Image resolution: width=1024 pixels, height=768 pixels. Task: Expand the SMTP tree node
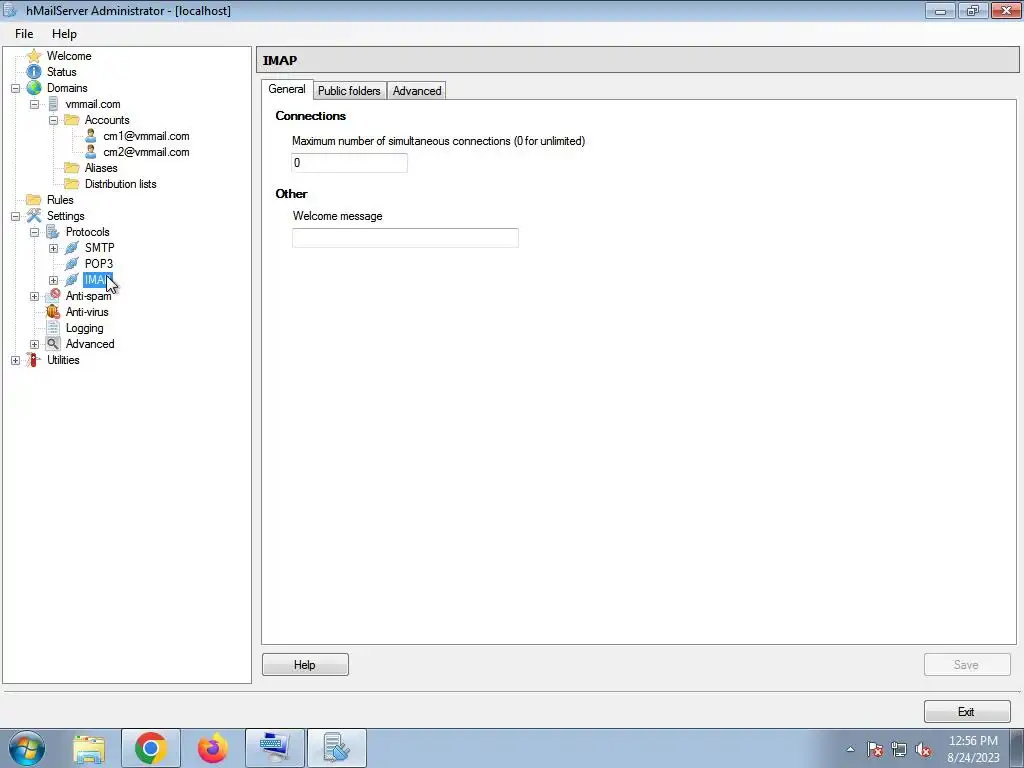[x=53, y=248]
